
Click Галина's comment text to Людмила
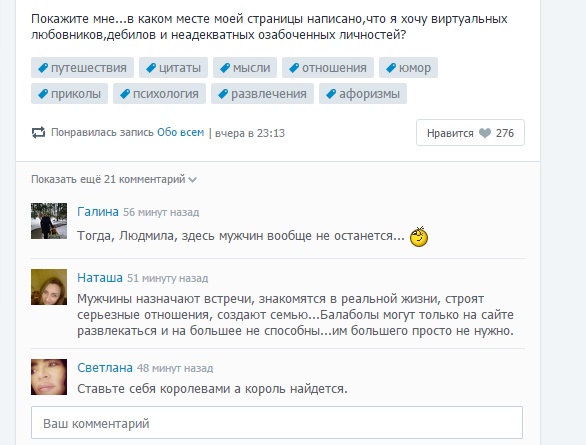(241, 236)
